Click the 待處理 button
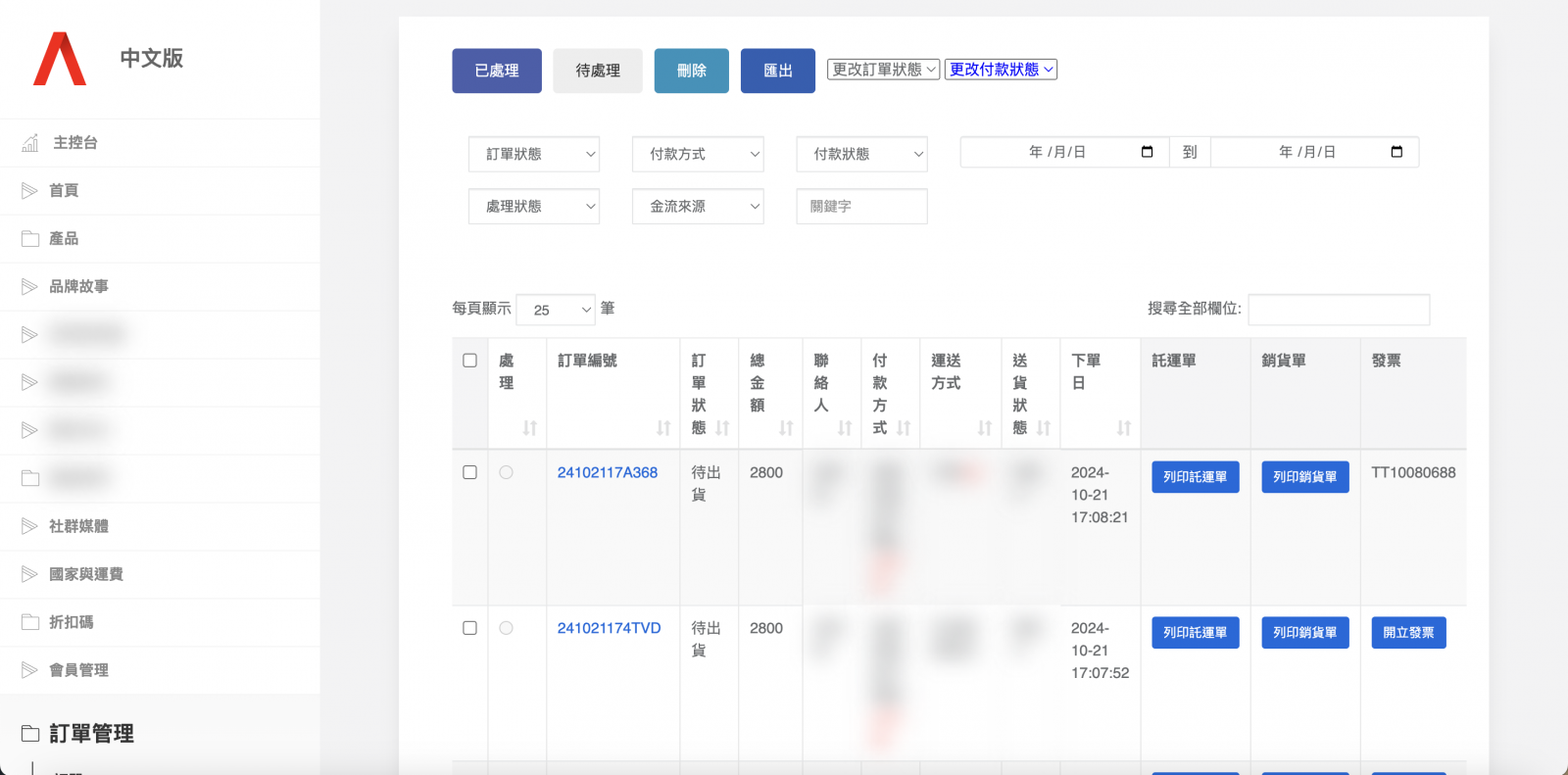The height and width of the screenshot is (775, 1568). pyautogui.click(x=598, y=71)
